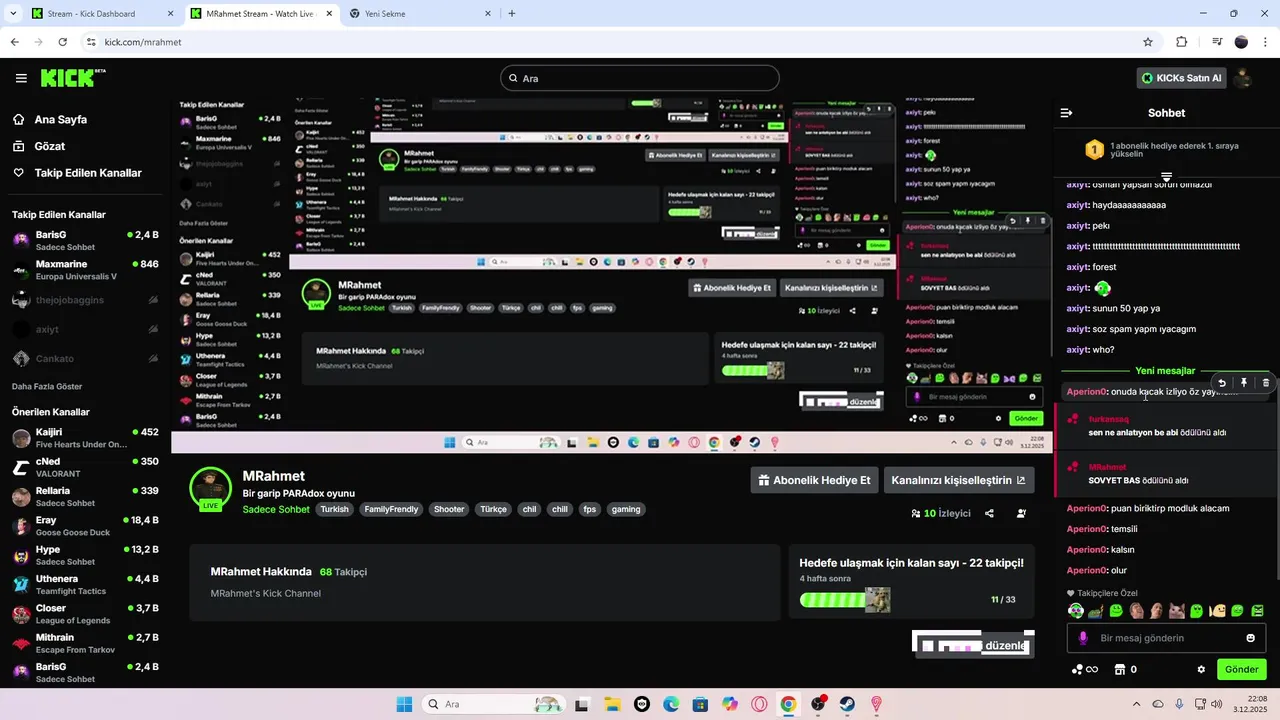The height and width of the screenshot is (720, 1280).
Task: Open a new browser tab with plus
Action: tap(512, 14)
